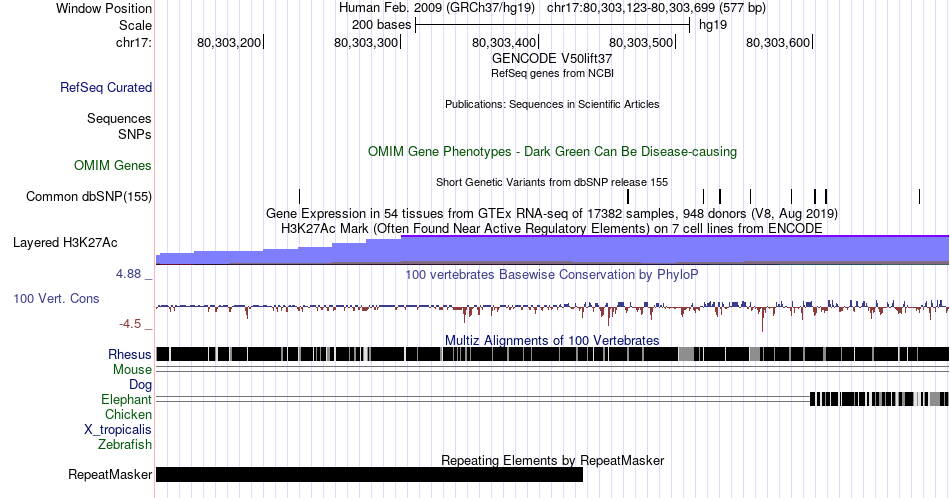
Task: Select the Zebrafish species label
Action: (125, 444)
